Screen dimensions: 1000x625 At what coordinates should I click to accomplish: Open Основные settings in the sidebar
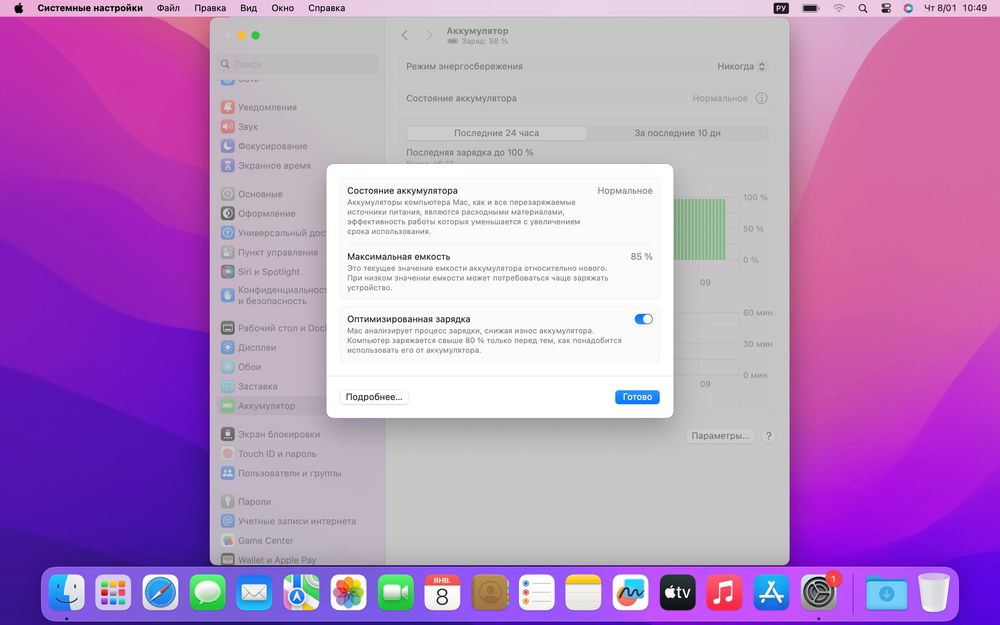[x=298, y=194]
